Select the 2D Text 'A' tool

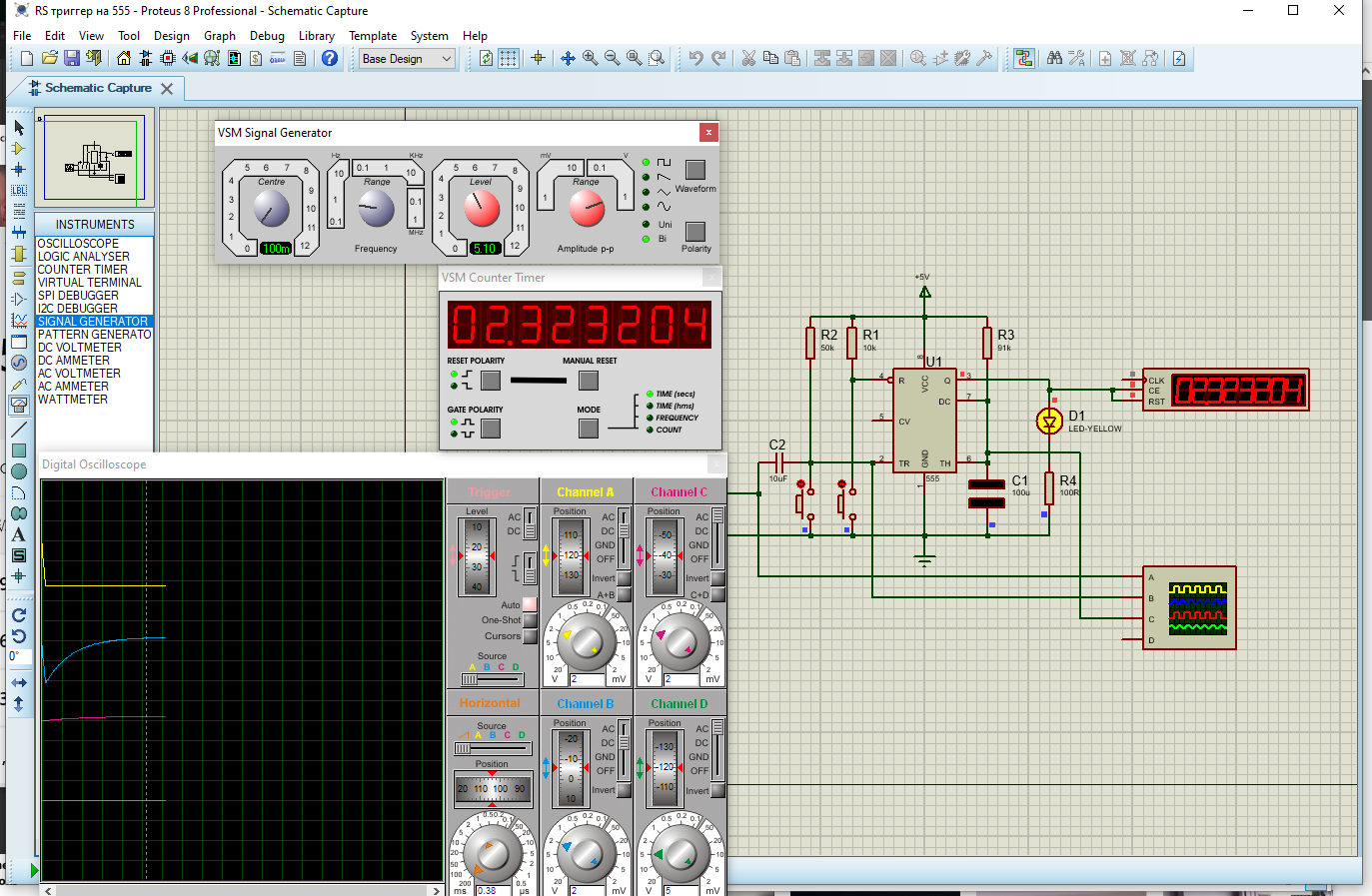click(19, 534)
